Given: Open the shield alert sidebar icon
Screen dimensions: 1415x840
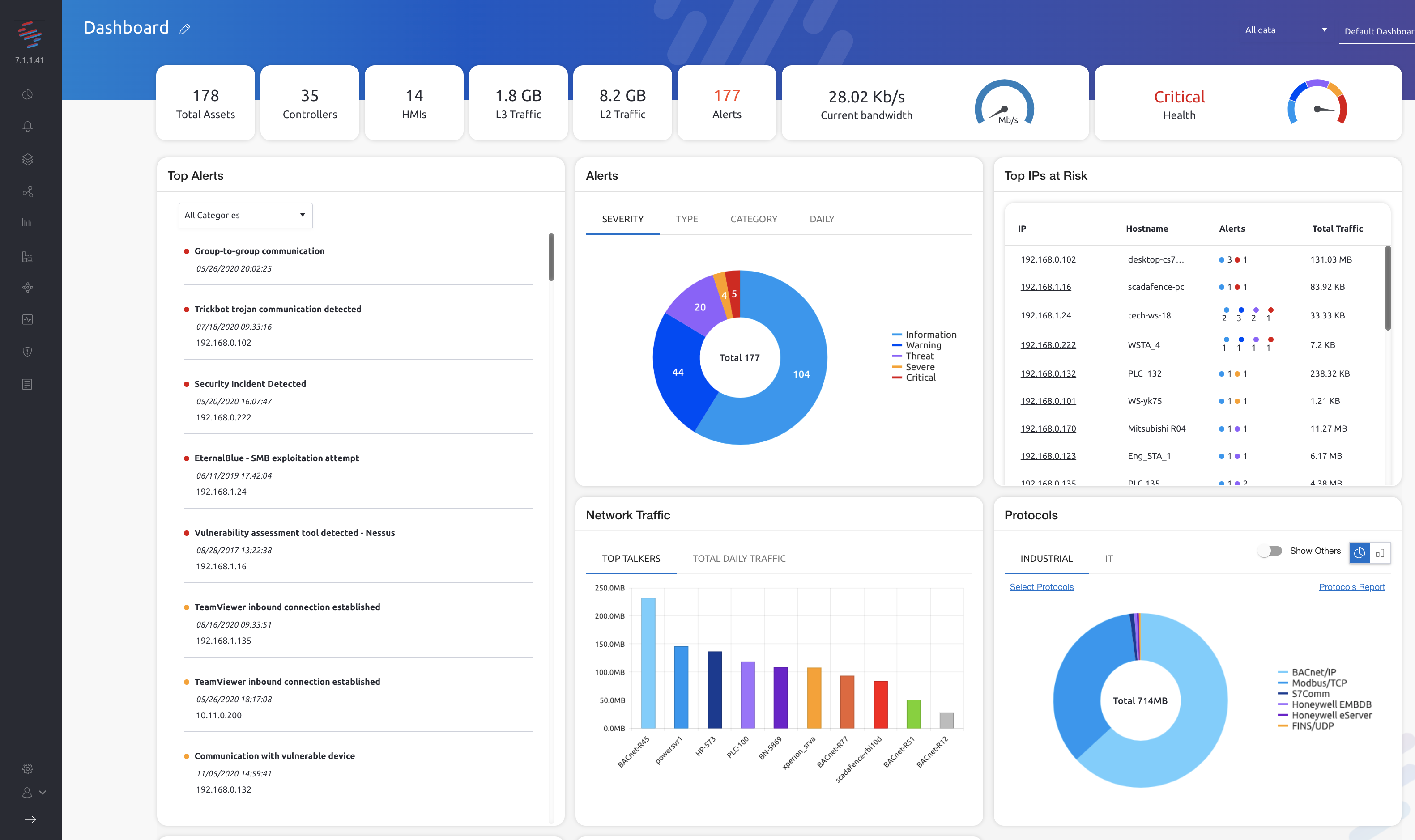Looking at the screenshot, I should [27, 352].
